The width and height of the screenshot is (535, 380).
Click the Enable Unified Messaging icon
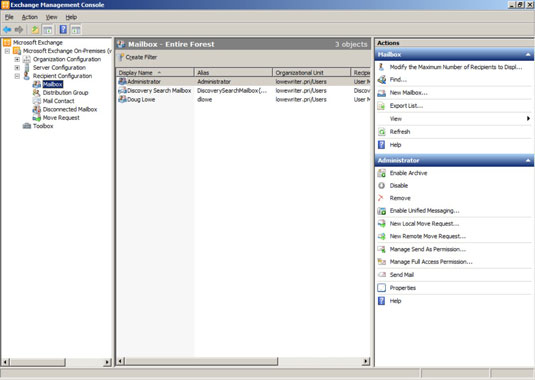[x=381, y=211]
